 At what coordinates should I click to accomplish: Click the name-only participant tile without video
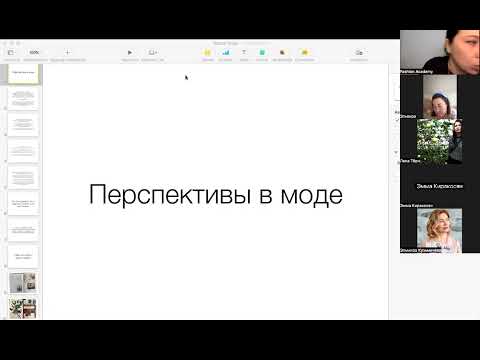[x=440, y=186]
